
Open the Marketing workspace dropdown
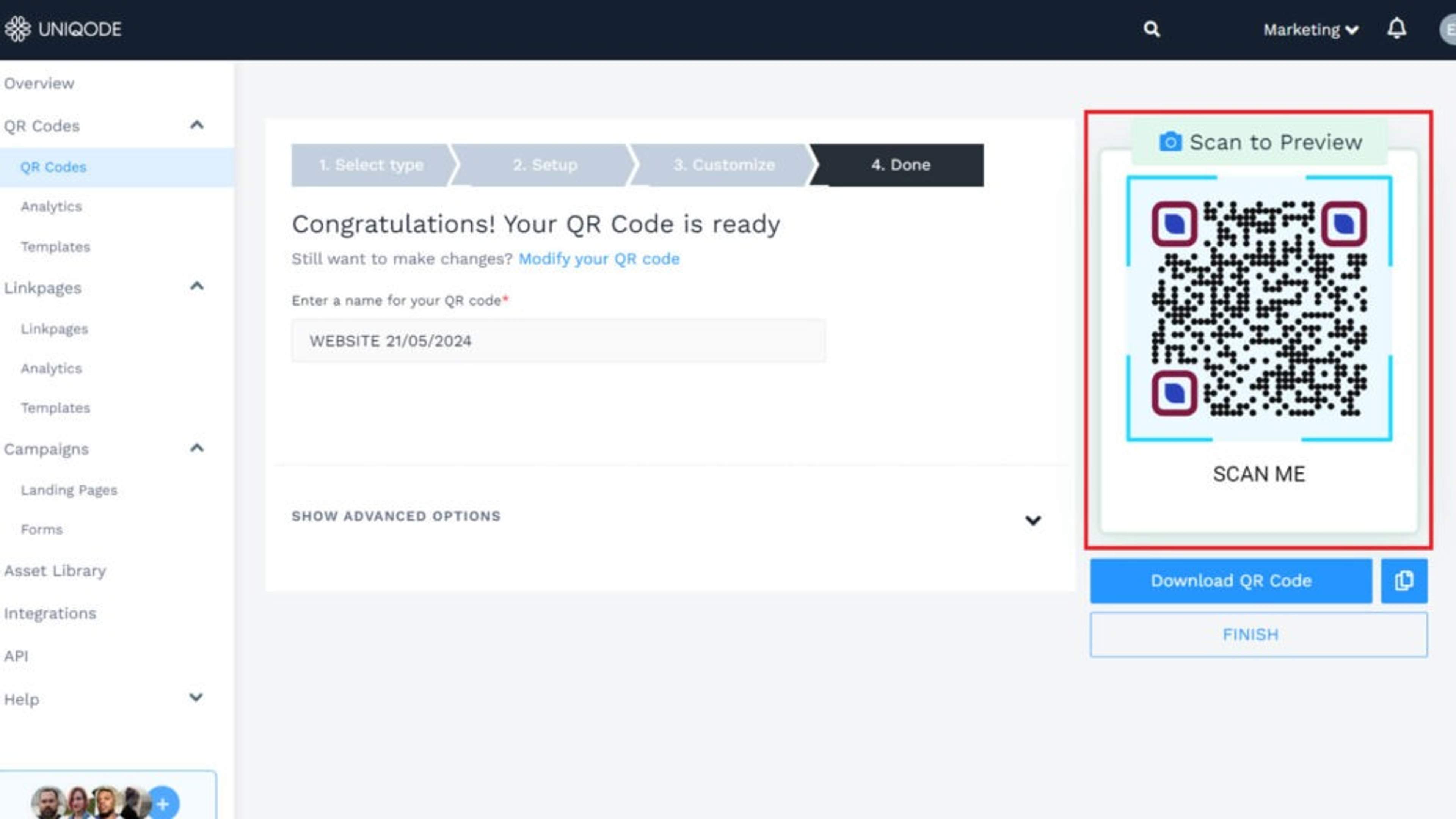click(x=1310, y=30)
